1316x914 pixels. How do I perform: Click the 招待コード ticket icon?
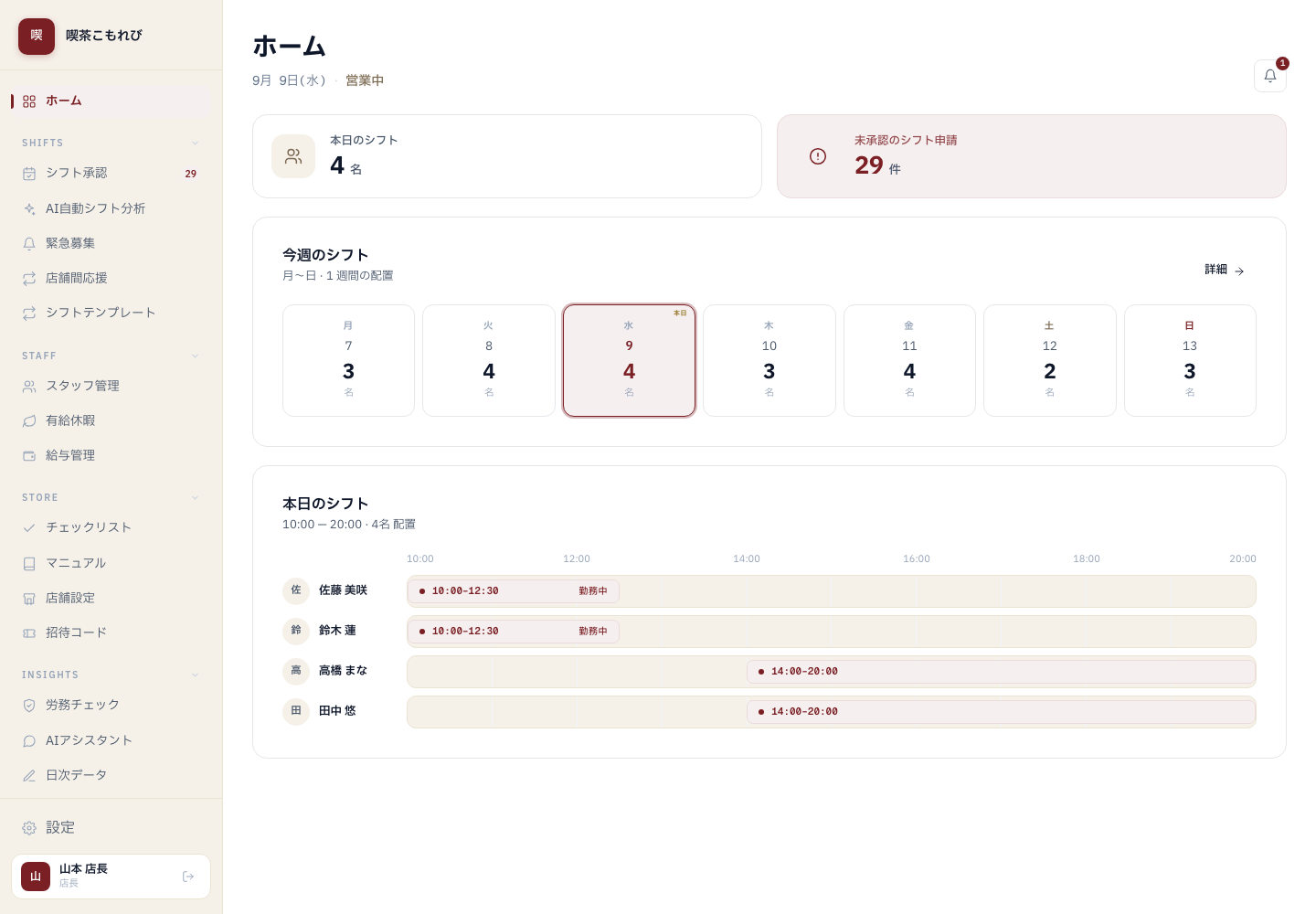(29, 633)
